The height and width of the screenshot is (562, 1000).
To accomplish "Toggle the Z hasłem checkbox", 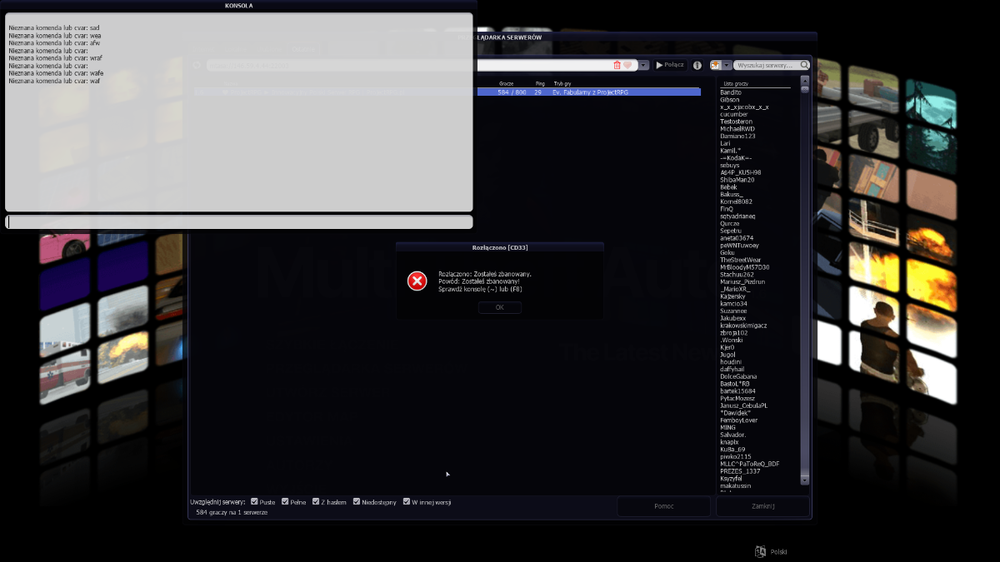I will [316, 501].
